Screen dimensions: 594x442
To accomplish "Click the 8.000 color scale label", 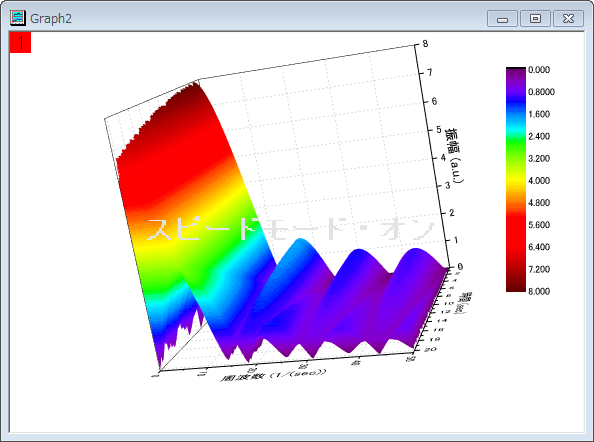I will pos(539,291).
